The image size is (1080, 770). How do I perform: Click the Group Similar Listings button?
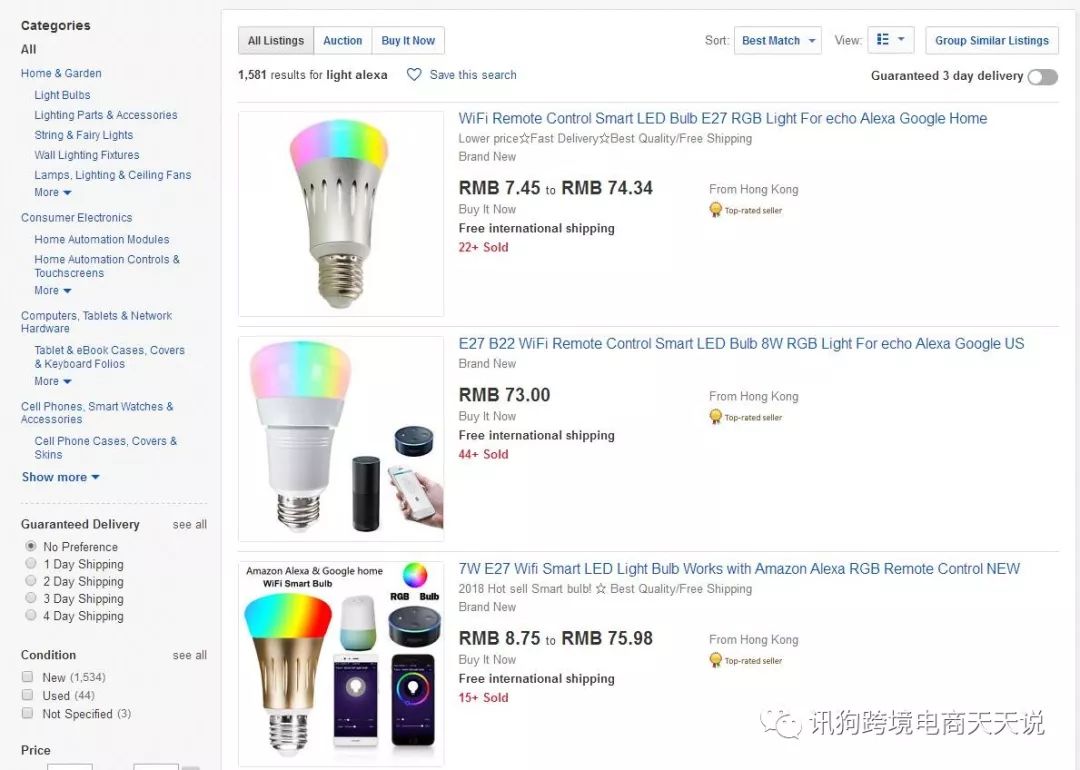coord(991,41)
